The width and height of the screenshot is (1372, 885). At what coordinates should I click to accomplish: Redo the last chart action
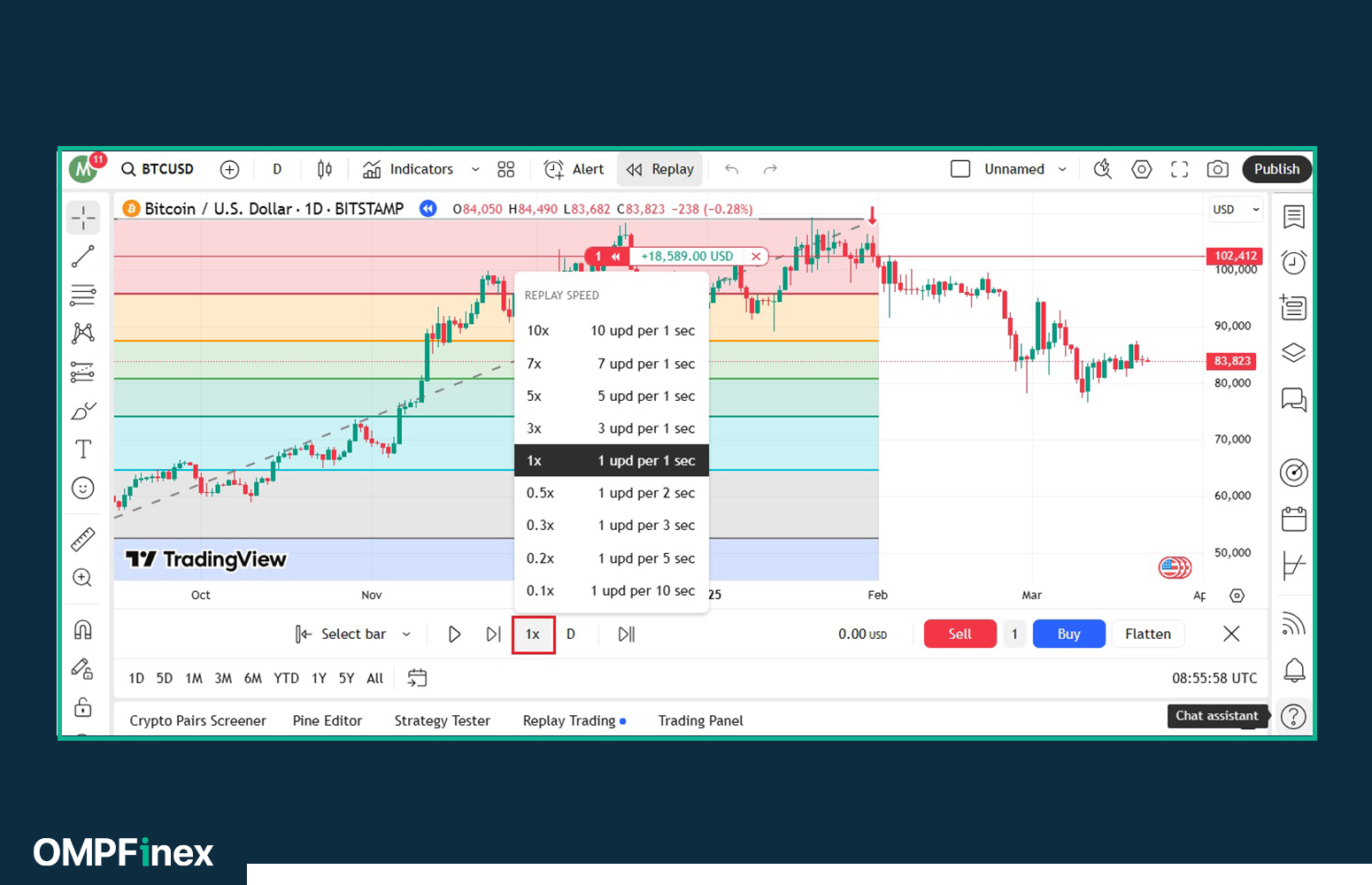coord(770,169)
